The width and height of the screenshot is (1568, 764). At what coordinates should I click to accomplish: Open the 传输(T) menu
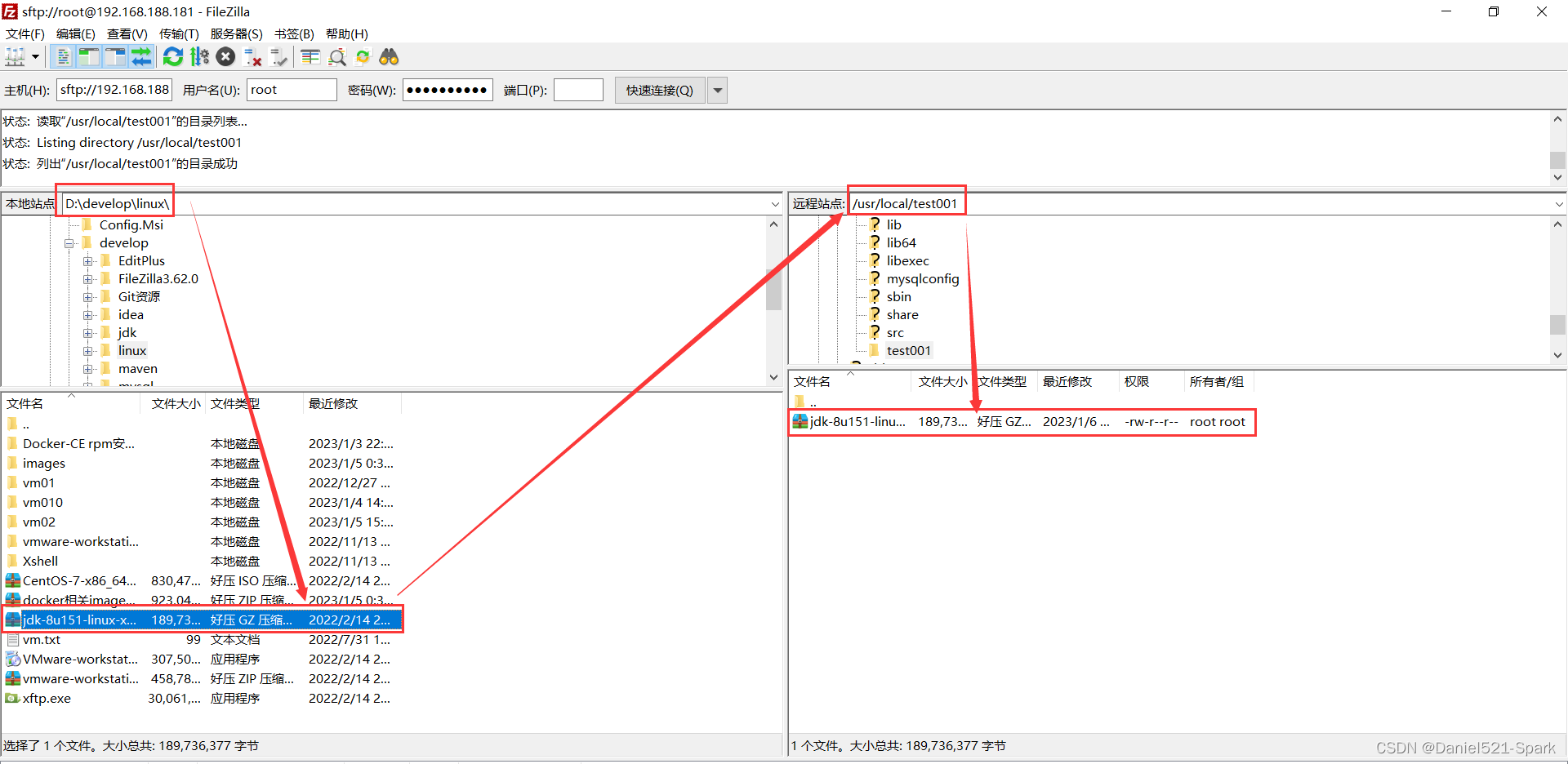(x=178, y=34)
